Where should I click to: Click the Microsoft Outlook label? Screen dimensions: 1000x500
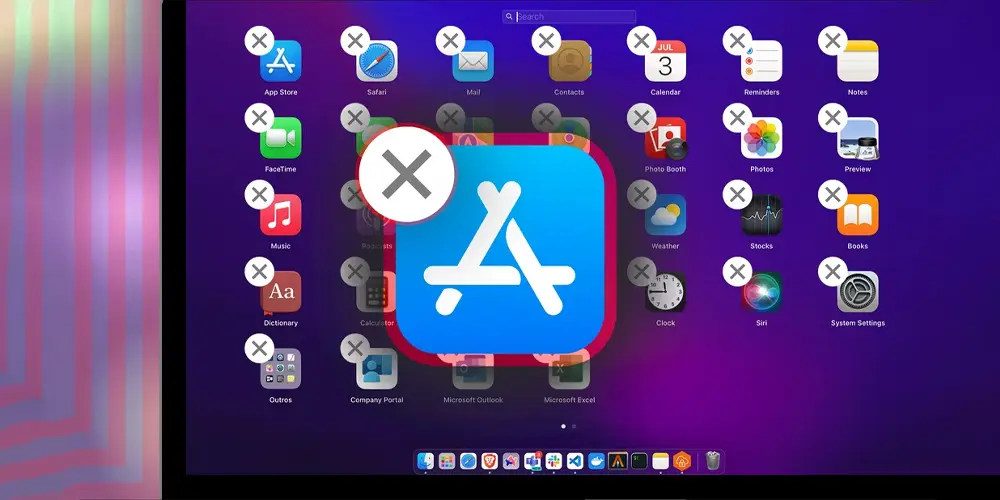coord(473,400)
